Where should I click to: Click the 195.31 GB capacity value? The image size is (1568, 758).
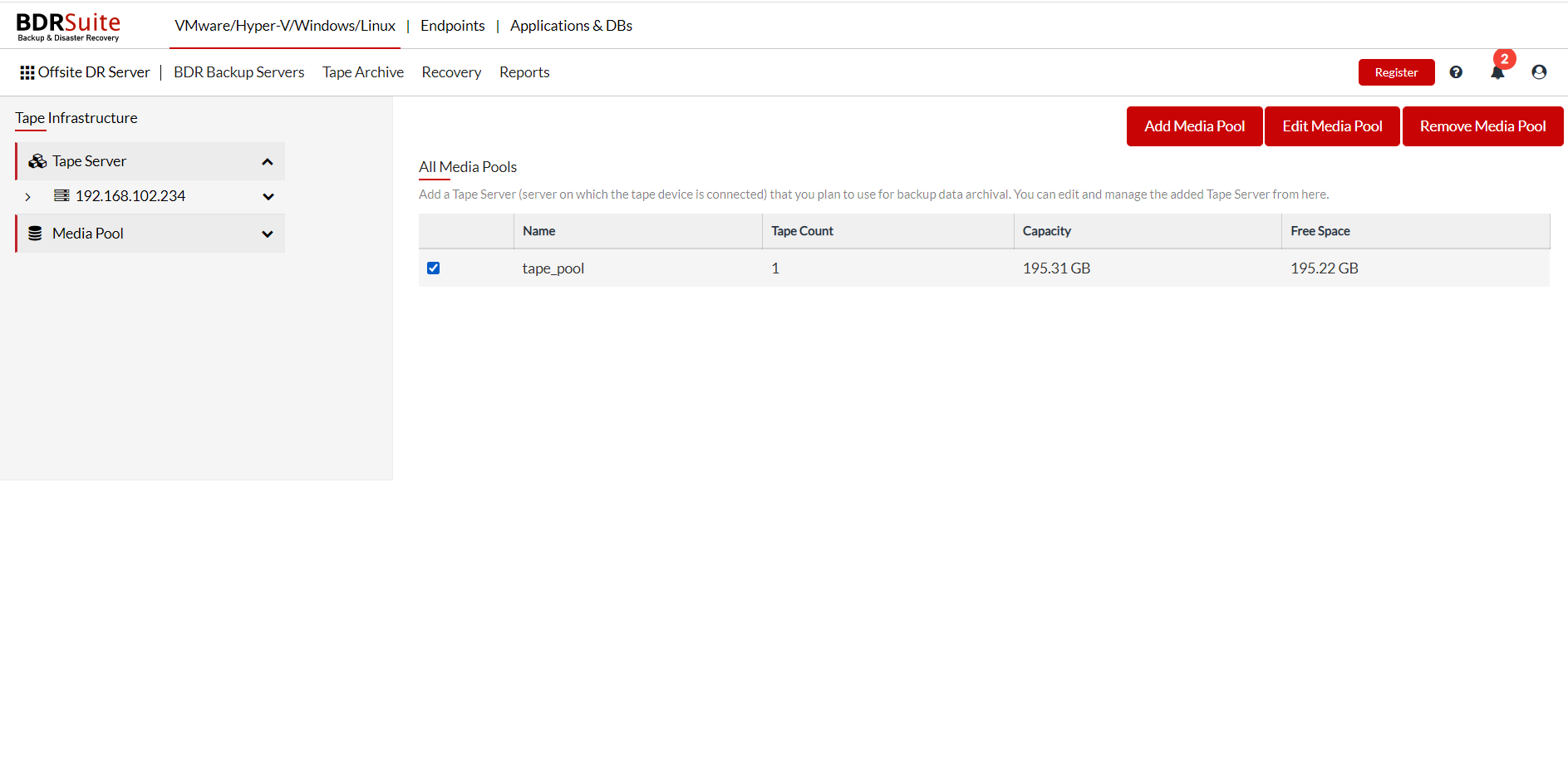1056,268
